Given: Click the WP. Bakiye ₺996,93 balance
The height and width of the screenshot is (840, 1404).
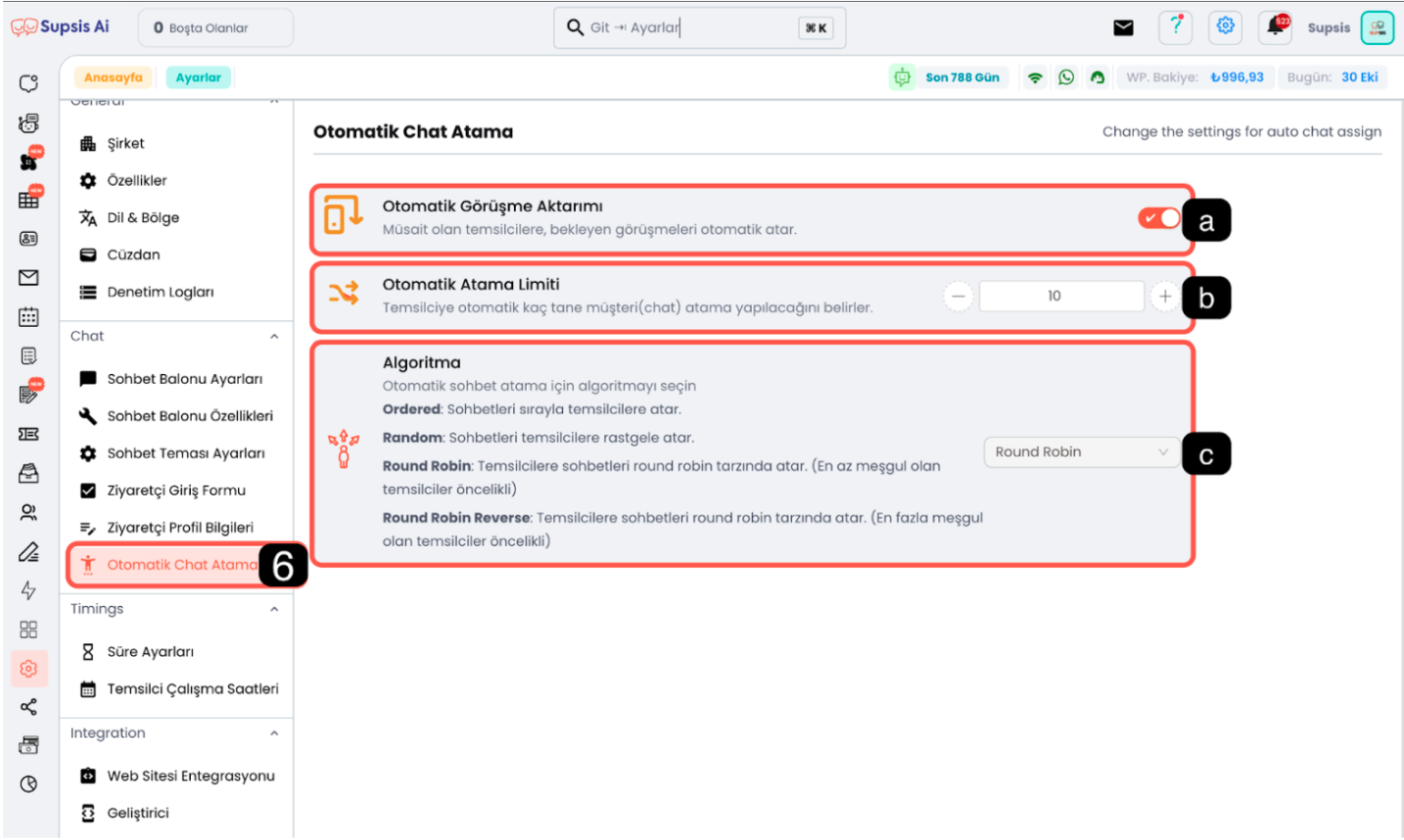Looking at the screenshot, I should point(1194,77).
